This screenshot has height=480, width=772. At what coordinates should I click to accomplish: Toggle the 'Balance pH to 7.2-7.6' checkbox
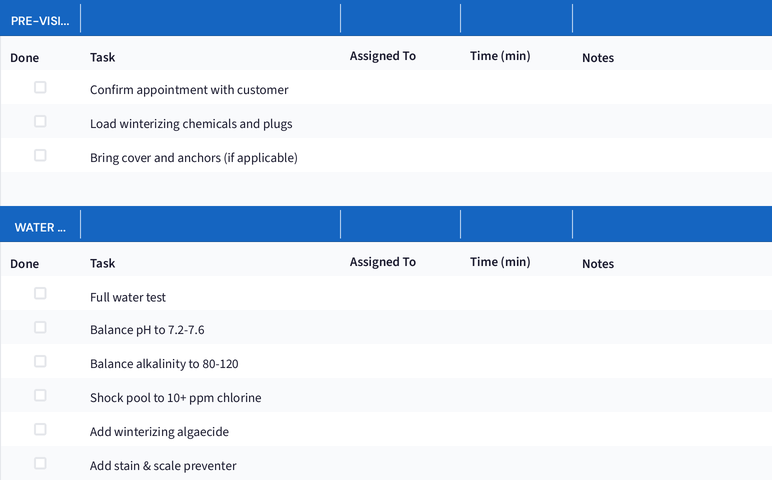(40, 328)
